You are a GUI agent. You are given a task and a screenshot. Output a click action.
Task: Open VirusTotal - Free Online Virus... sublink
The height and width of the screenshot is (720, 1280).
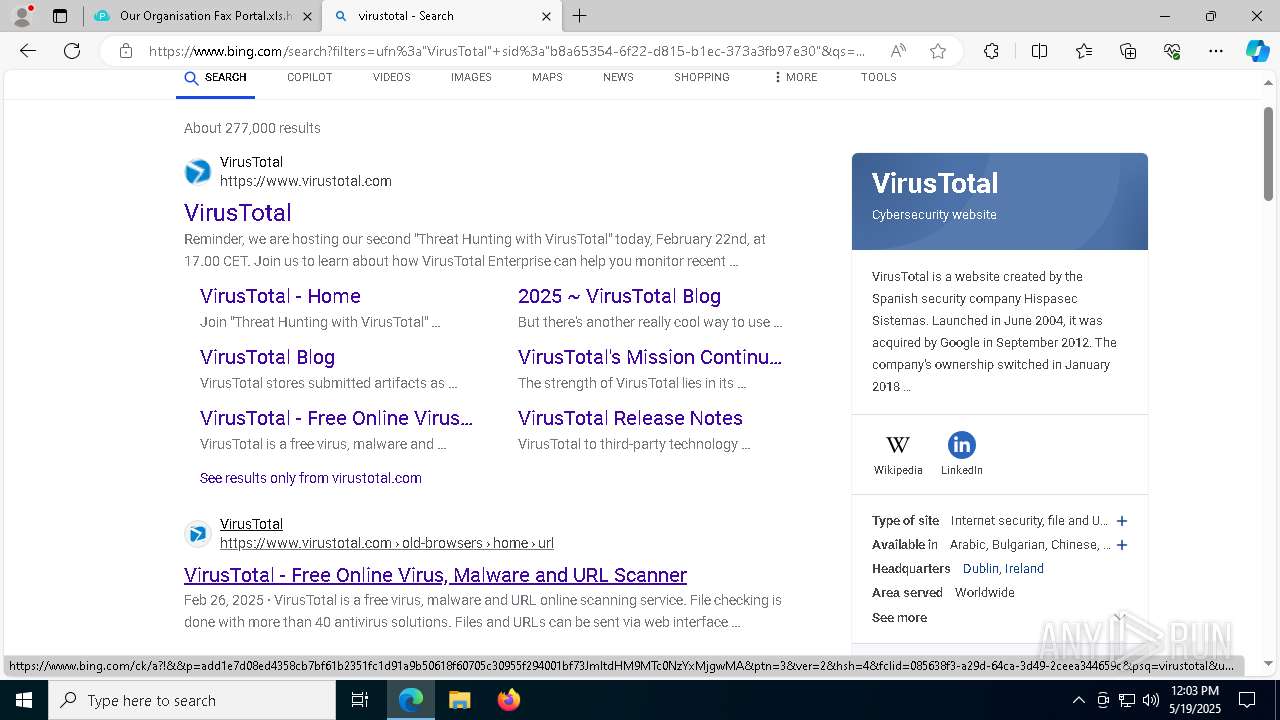tap(336, 418)
